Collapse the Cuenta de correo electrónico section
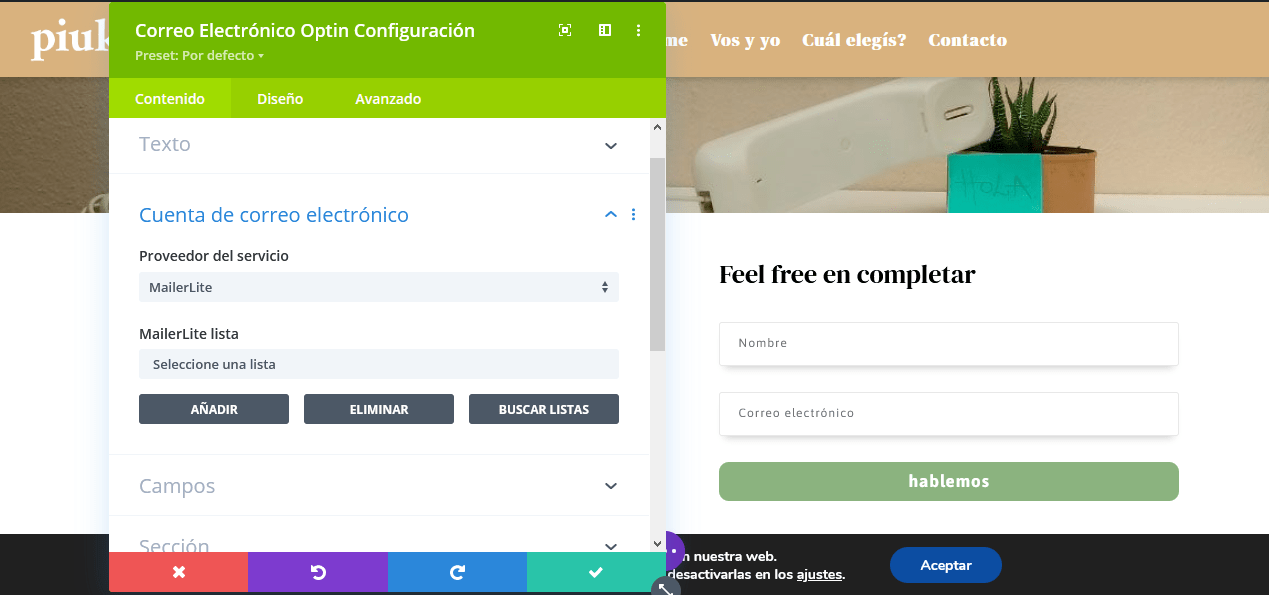Screen dimensions: 1269x595 click(x=611, y=215)
